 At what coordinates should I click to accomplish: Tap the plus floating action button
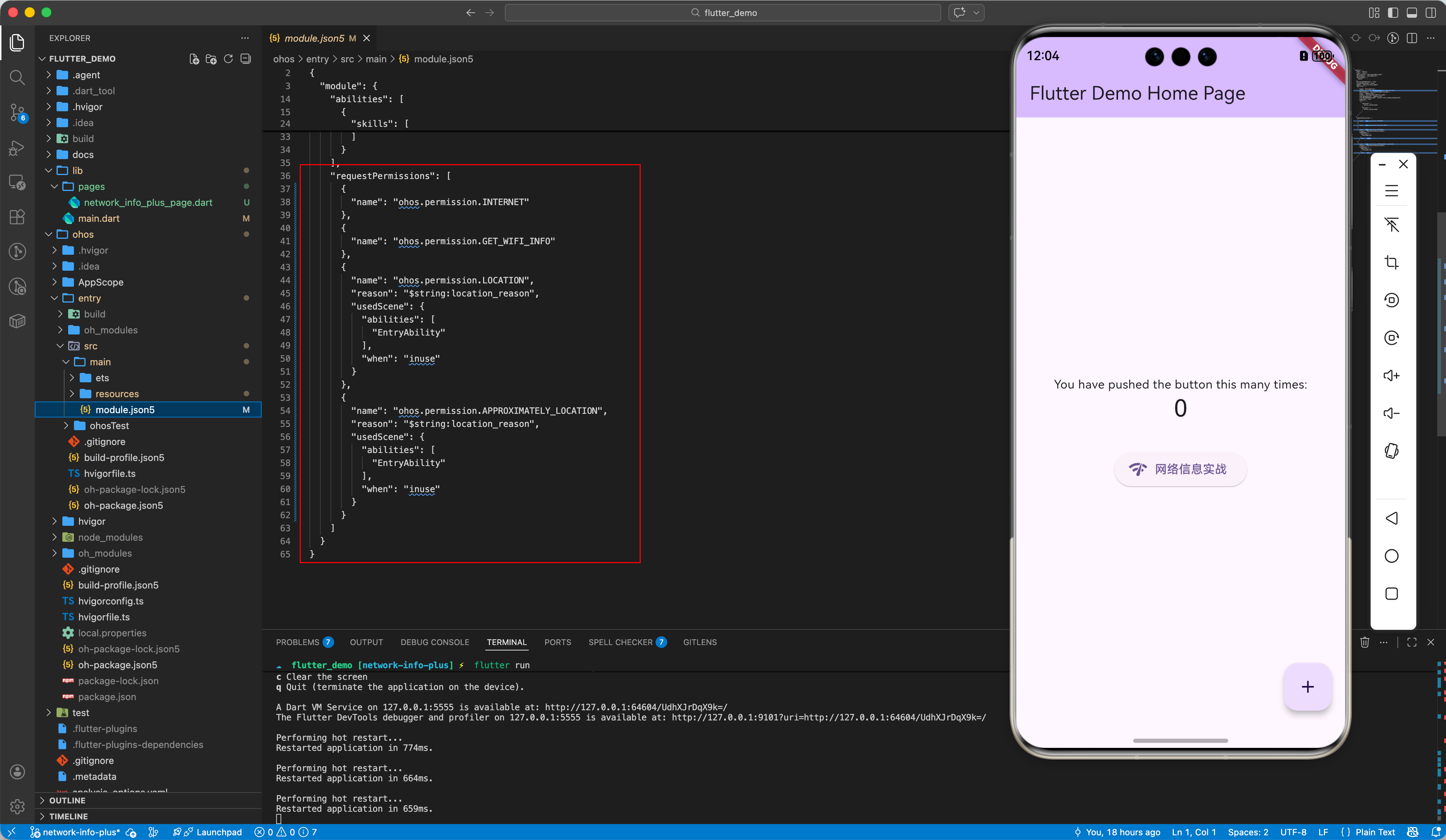click(1307, 687)
